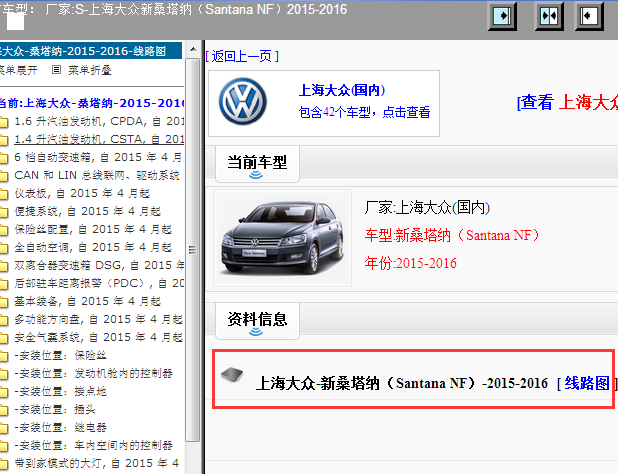Click the 当前:上海大众-桑塔纳-2015-2016 heading link
This screenshot has width=618, height=474.
tap(91, 103)
